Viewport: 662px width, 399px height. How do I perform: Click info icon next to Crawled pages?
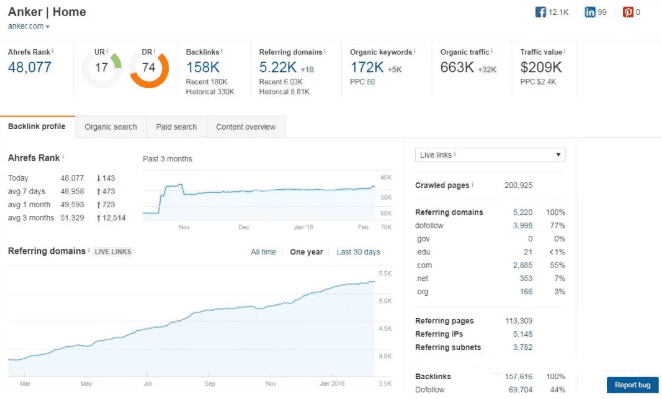click(472, 185)
